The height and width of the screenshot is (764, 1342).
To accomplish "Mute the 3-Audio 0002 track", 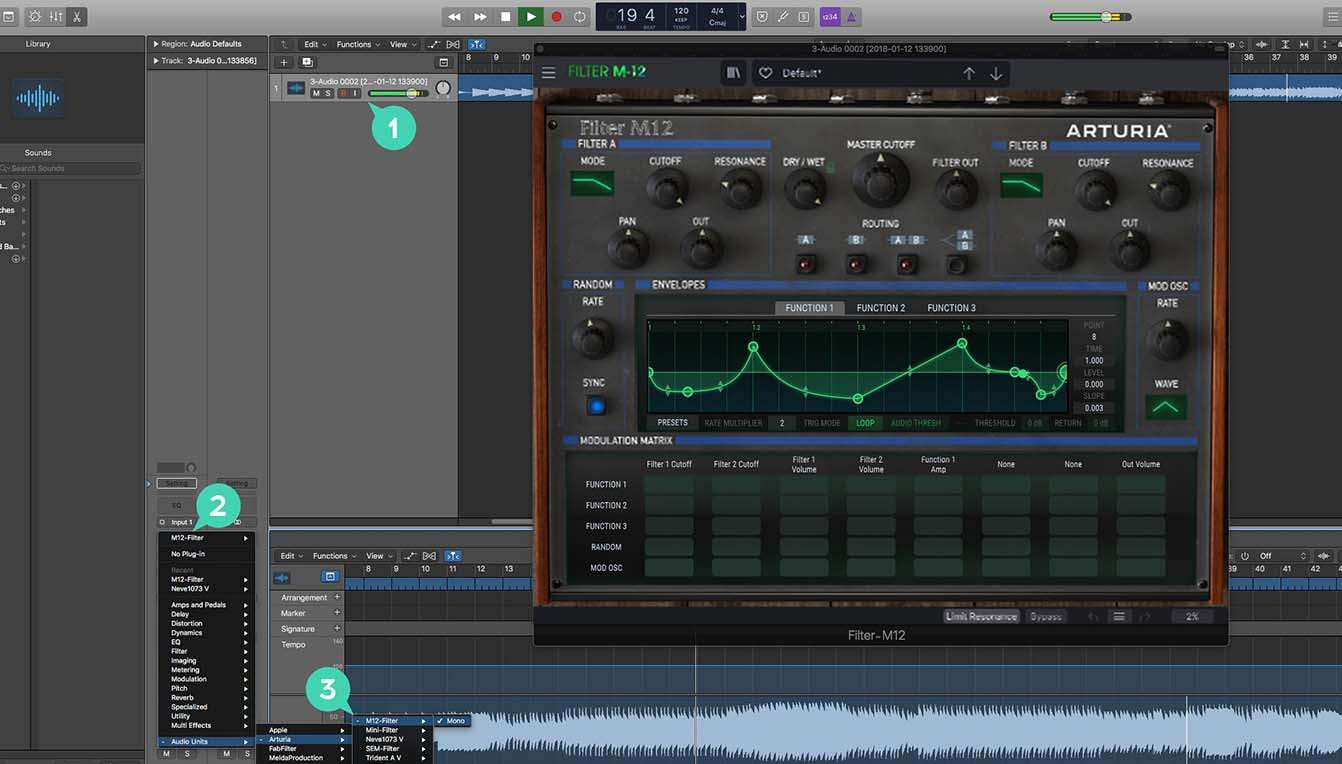I will click(x=317, y=93).
